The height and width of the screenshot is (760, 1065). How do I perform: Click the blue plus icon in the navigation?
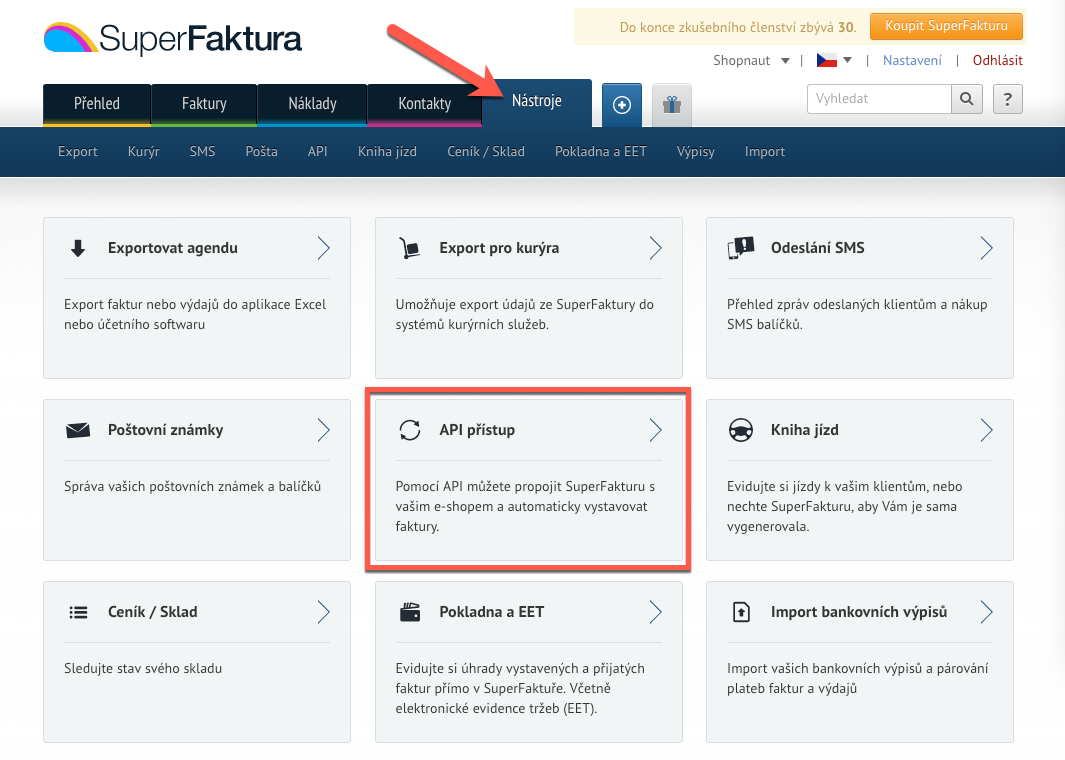[x=621, y=104]
